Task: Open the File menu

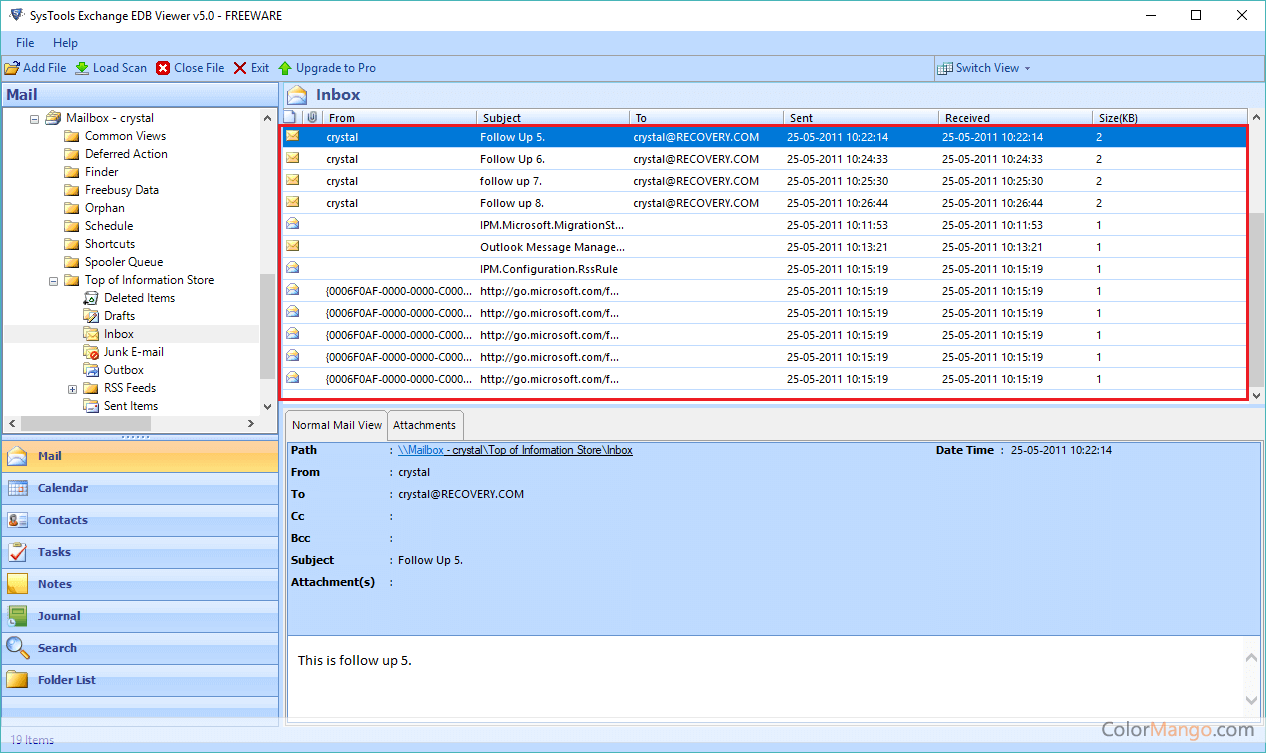Action: [x=25, y=43]
